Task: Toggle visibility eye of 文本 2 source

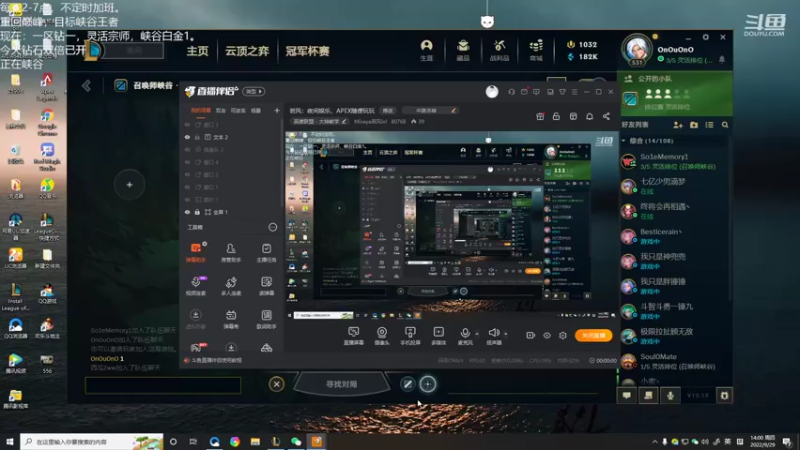Action: [187, 137]
